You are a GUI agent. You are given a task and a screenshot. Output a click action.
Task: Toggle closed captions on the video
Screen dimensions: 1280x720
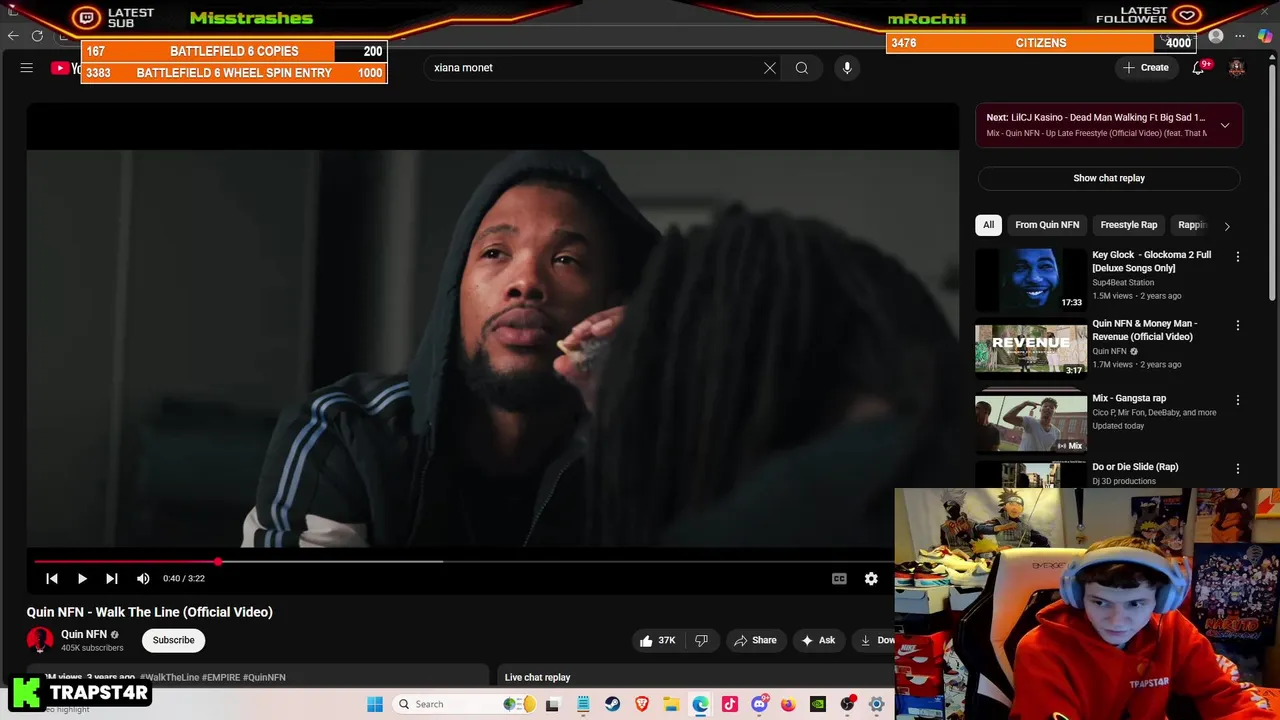click(839, 578)
